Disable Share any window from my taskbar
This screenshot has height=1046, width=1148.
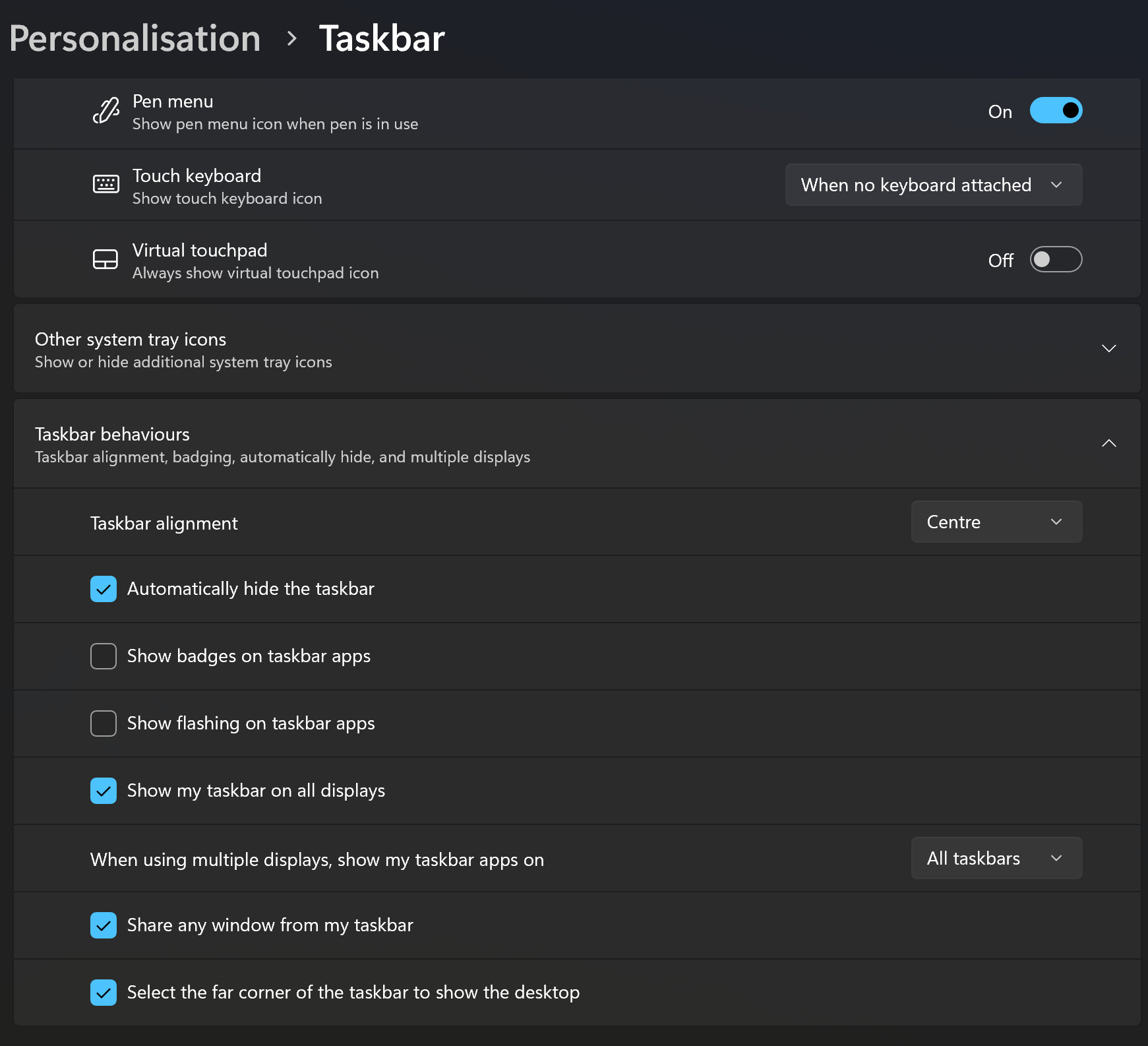(104, 925)
